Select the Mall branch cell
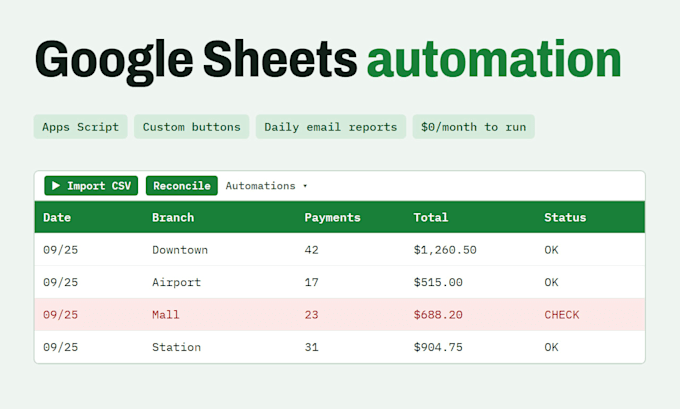 pyautogui.click(x=166, y=314)
